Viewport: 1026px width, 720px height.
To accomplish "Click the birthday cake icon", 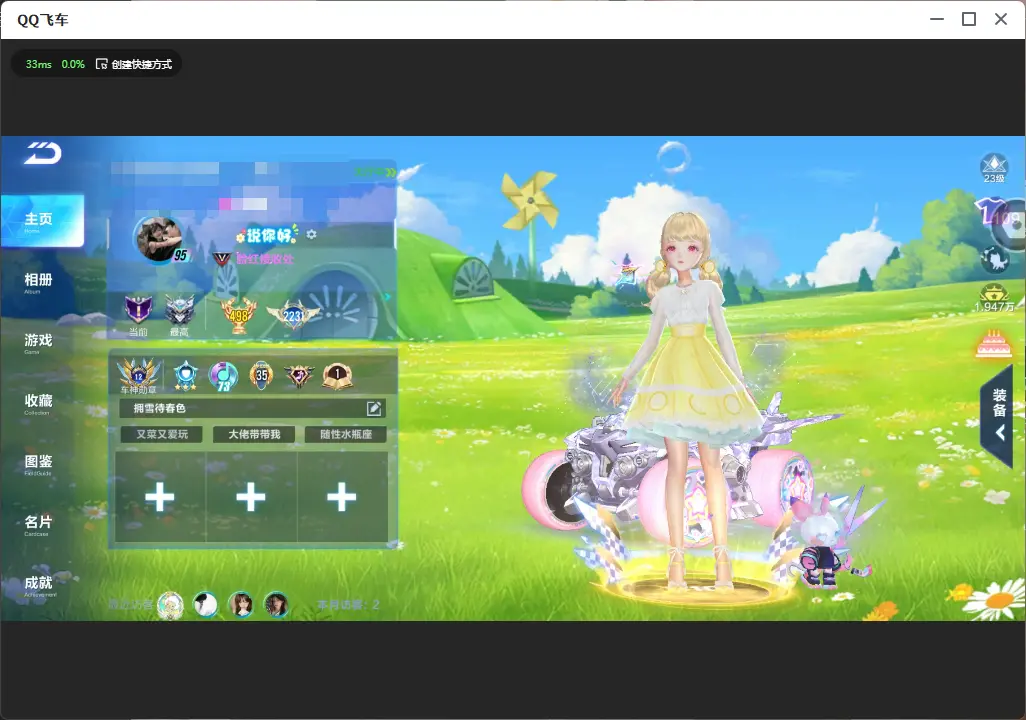I will 993,344.
